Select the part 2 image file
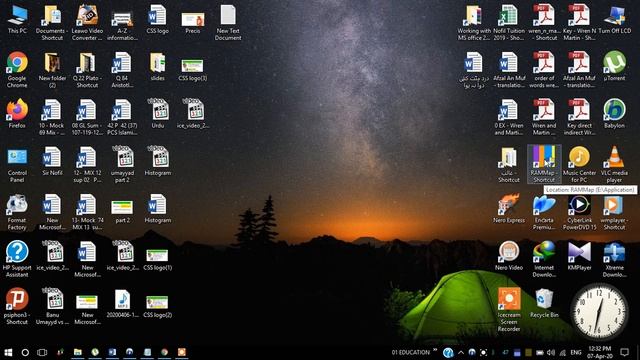 tap(122, 211)
